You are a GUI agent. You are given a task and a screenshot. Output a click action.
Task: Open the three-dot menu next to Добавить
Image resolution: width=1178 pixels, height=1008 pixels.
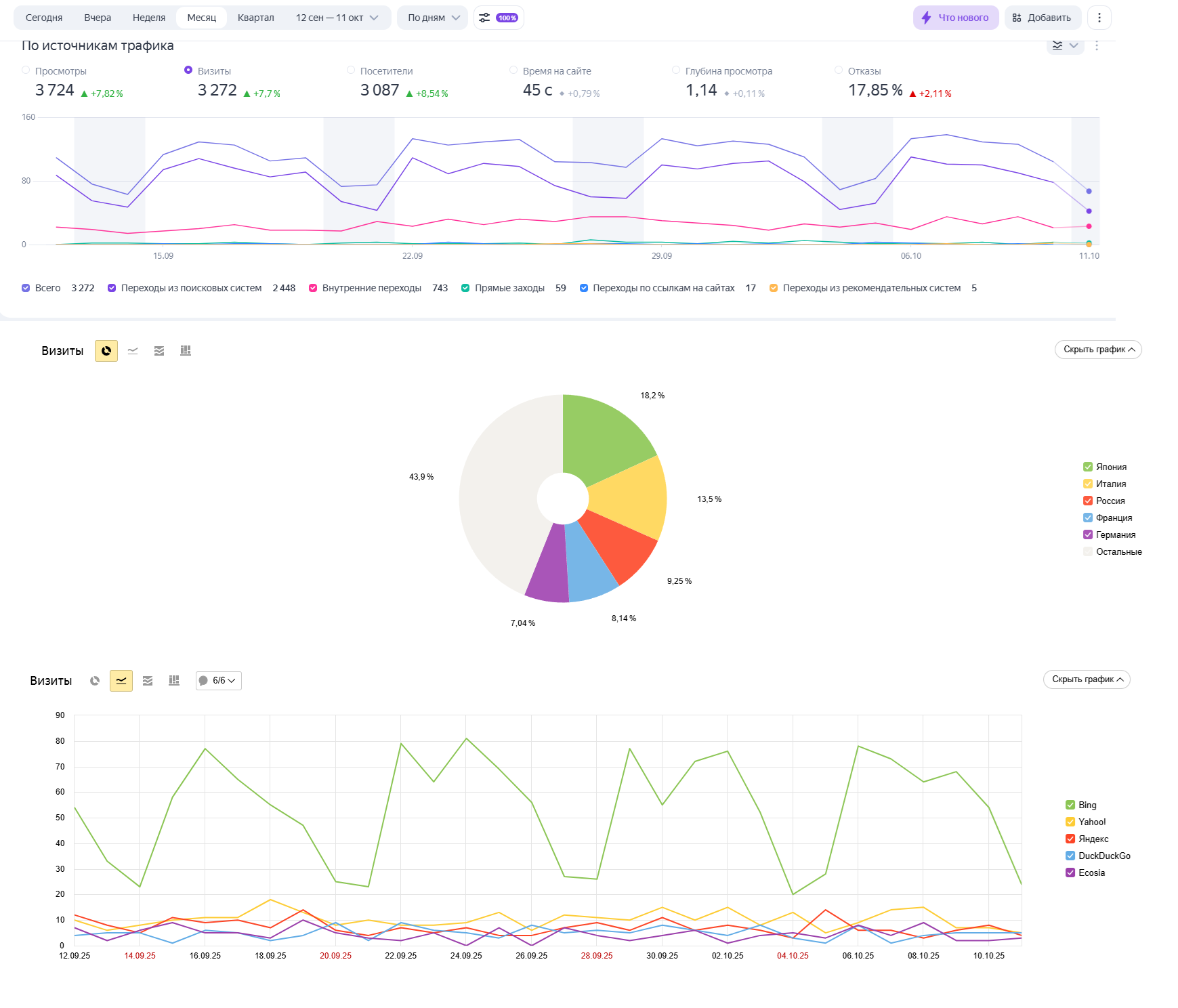[1099, 18]
